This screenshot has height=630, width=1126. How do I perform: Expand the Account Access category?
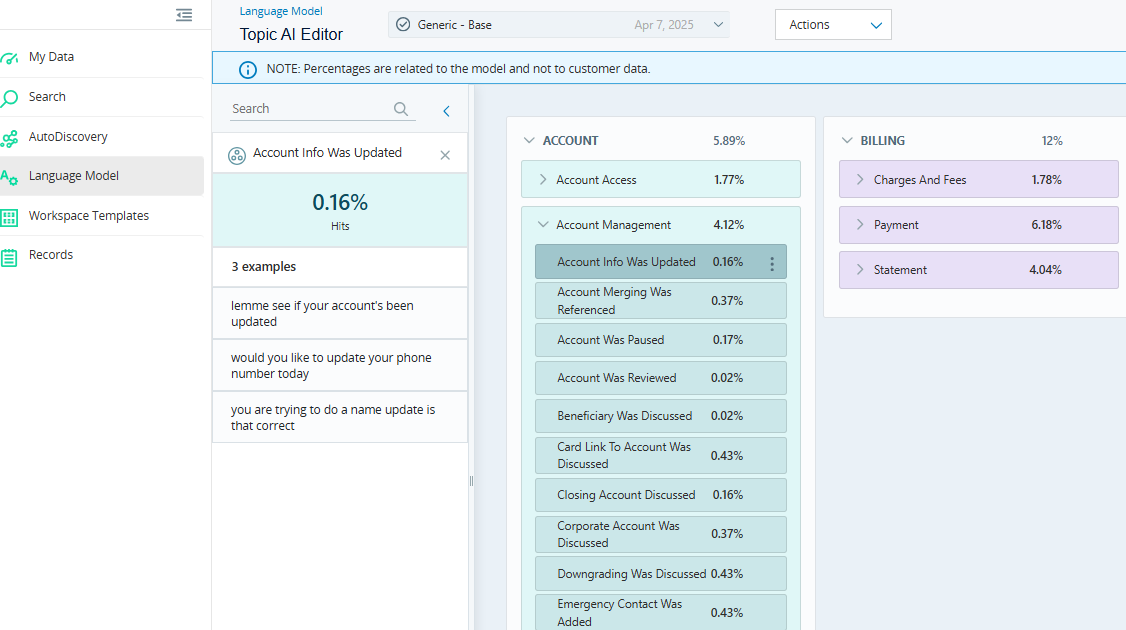[x=543, y=180]
